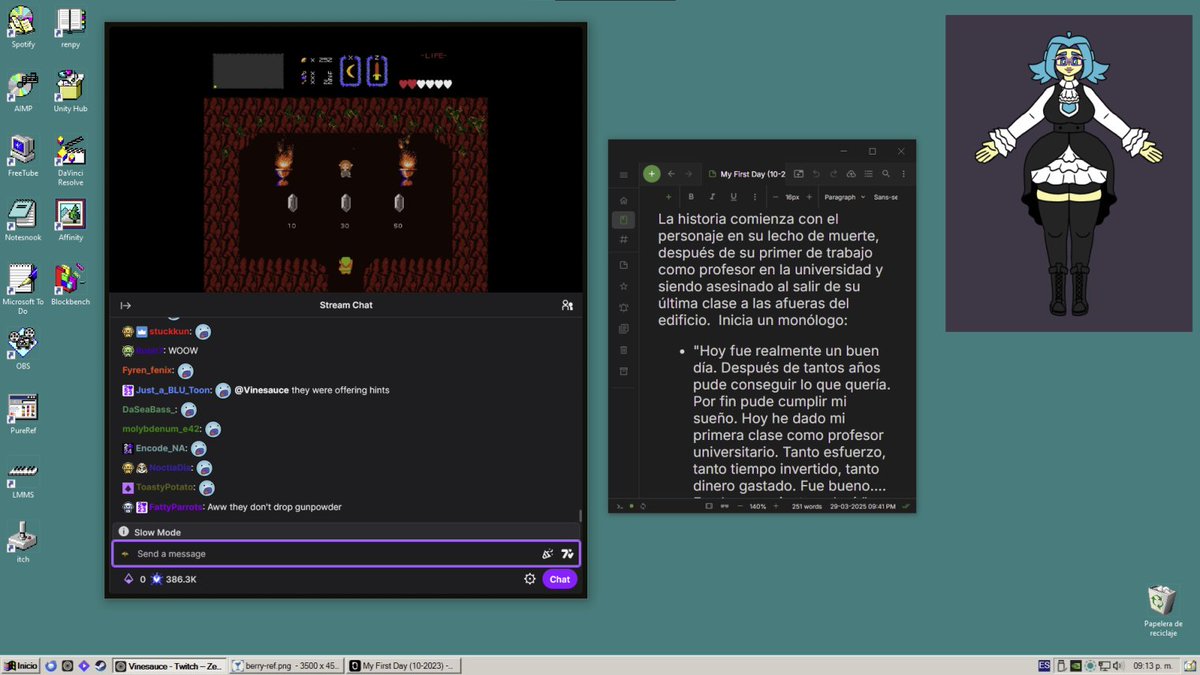Collapse the Stream Chat panel arrow

126,305
